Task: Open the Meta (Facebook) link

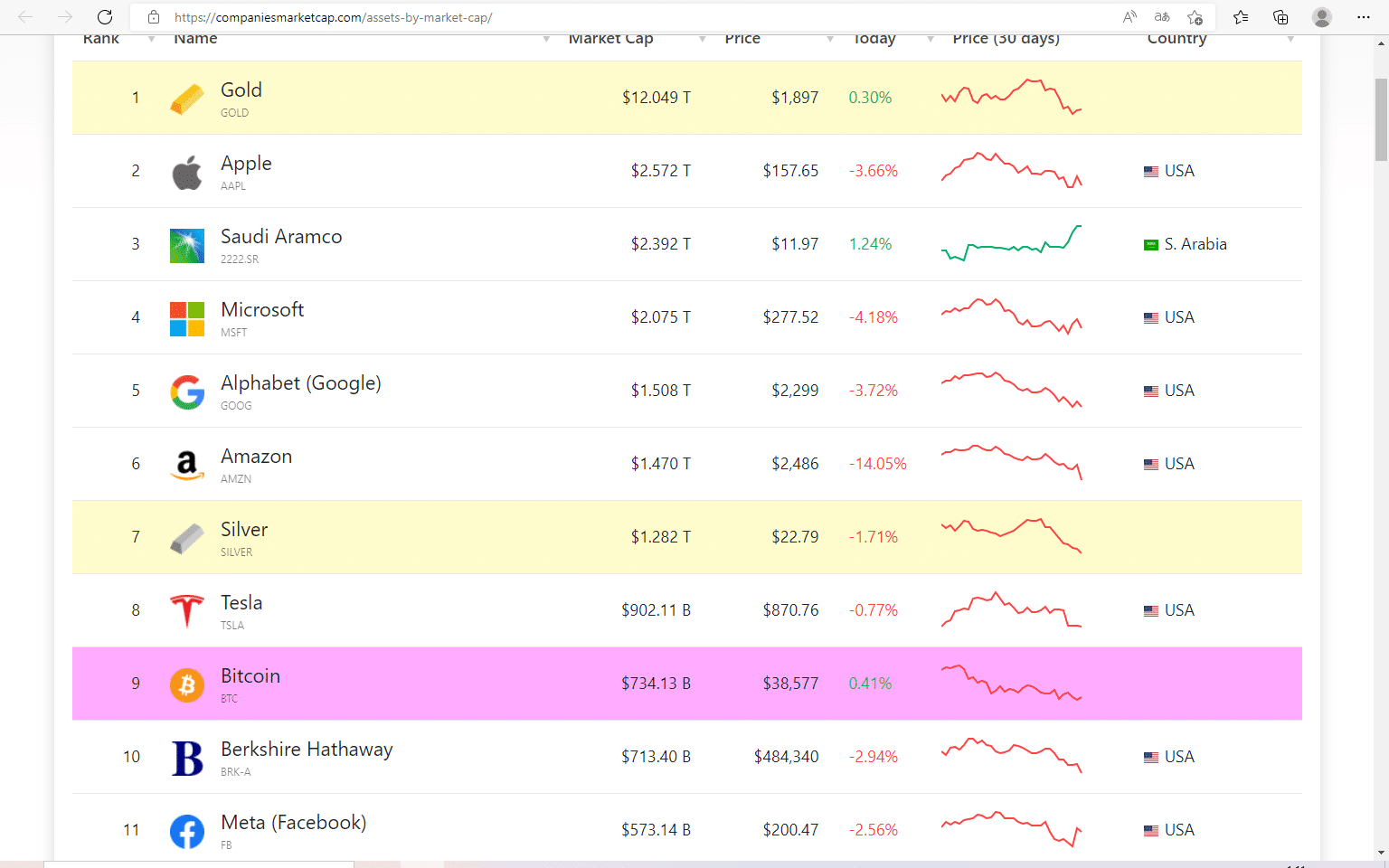Action: pyautogui.click(x=294, y=823)
